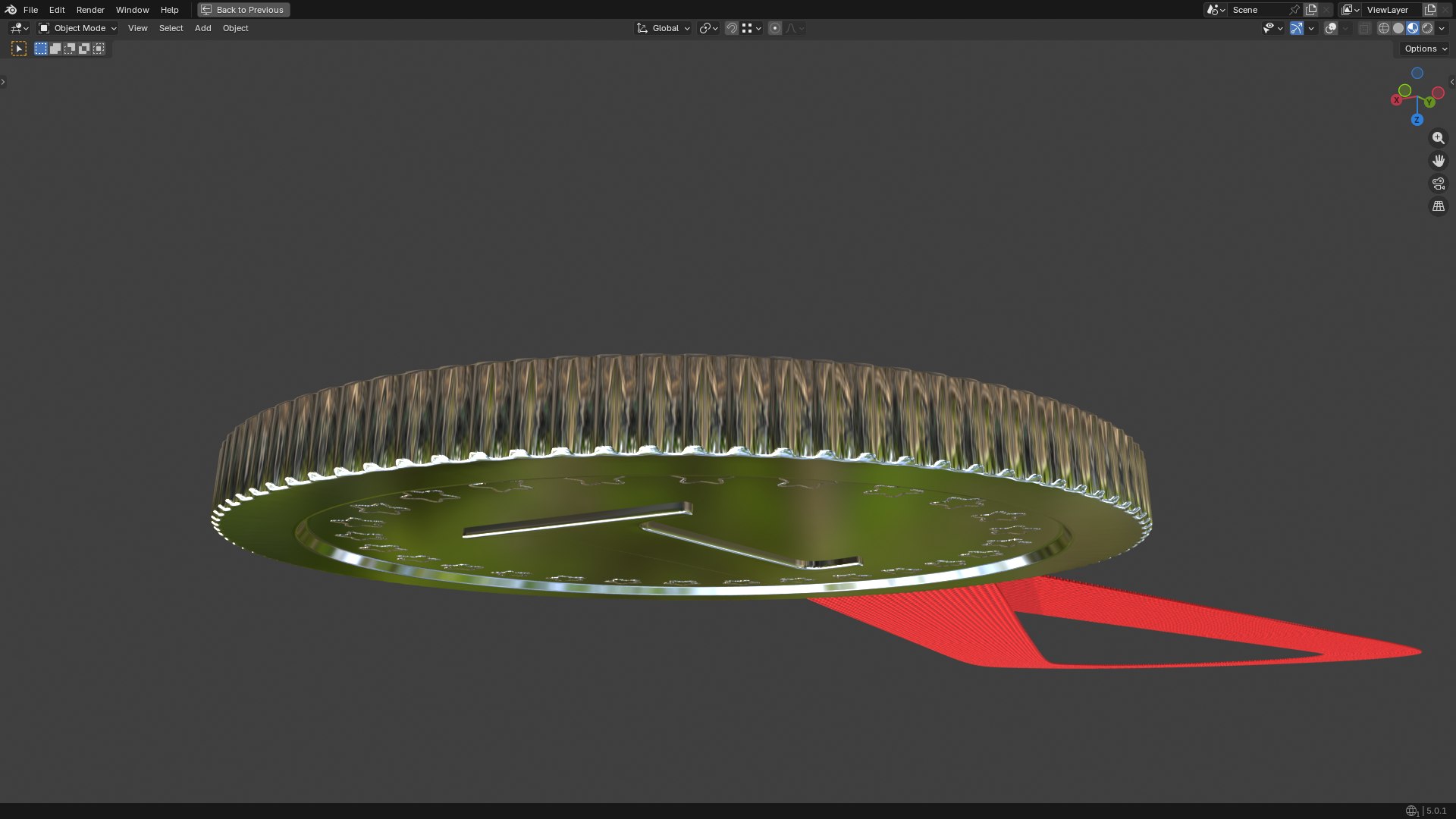Open the Window menu
Image resolution: width=1456 pixels, height=819 pixels.
click(132, 10)
